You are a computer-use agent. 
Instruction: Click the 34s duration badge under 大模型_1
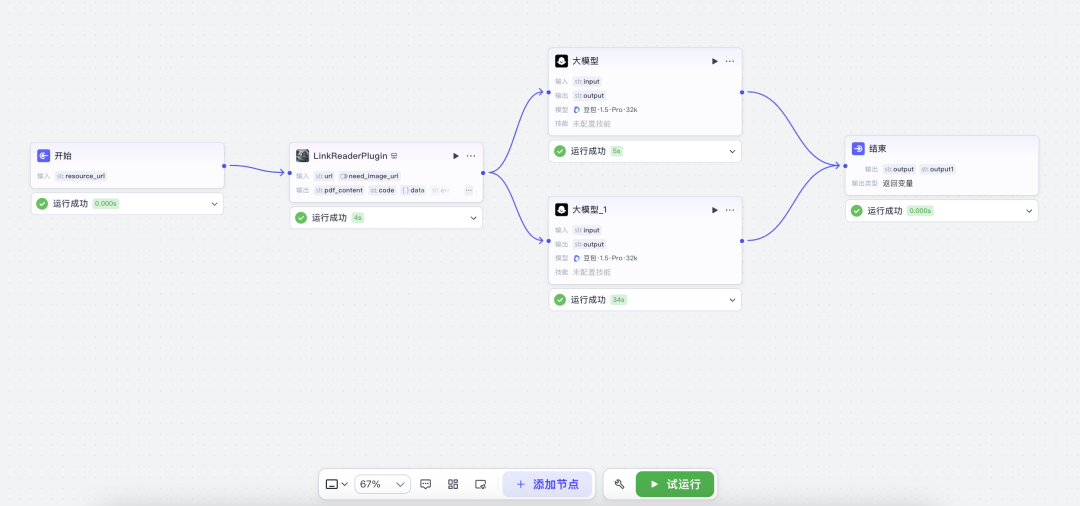click(x=619, y=299)
